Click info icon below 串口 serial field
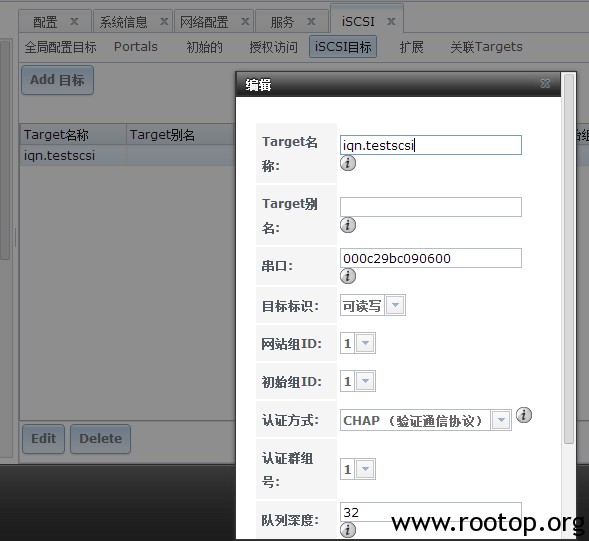 [348, 276]
